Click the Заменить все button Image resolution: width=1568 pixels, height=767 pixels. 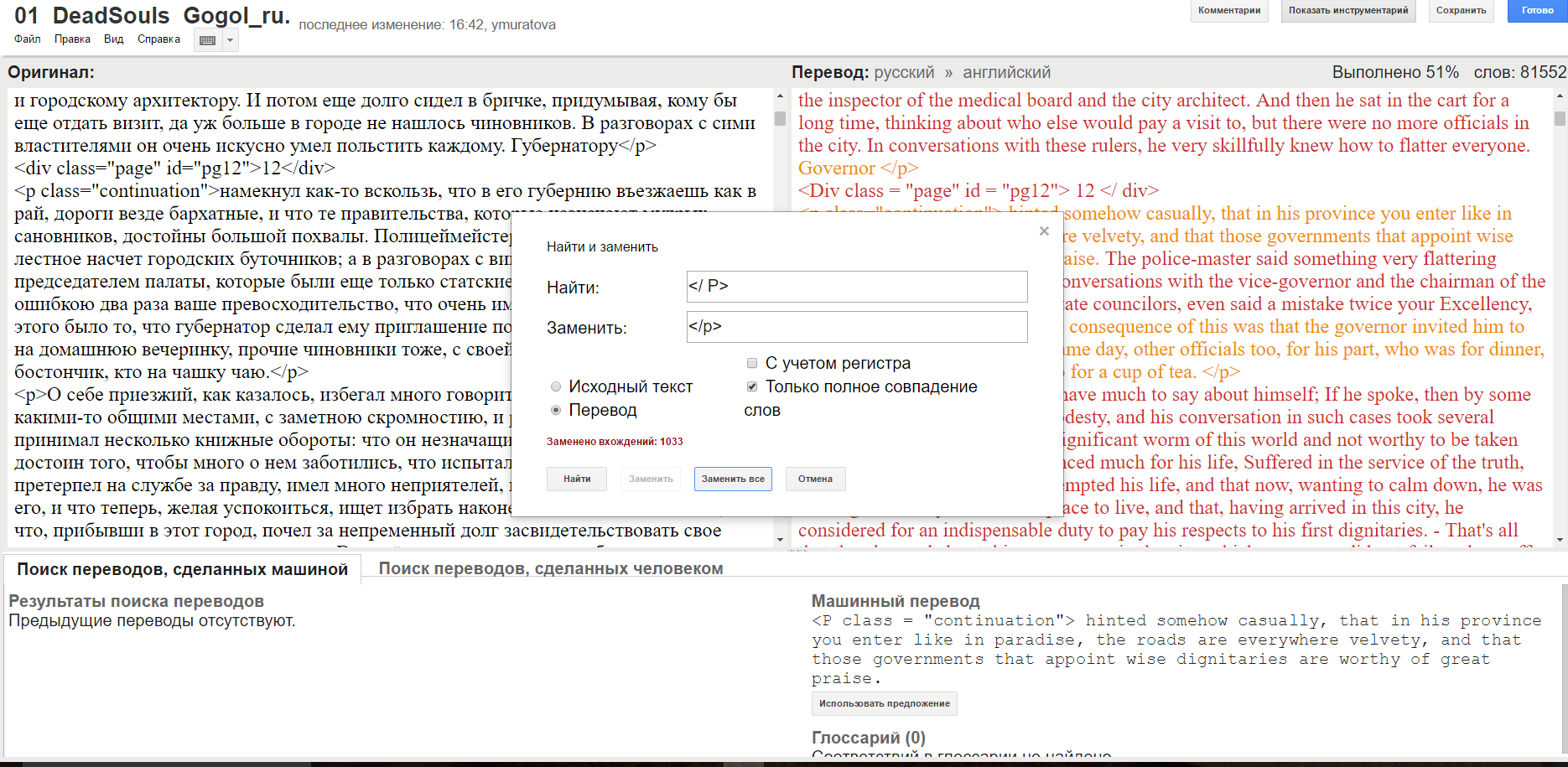point(733,479)
